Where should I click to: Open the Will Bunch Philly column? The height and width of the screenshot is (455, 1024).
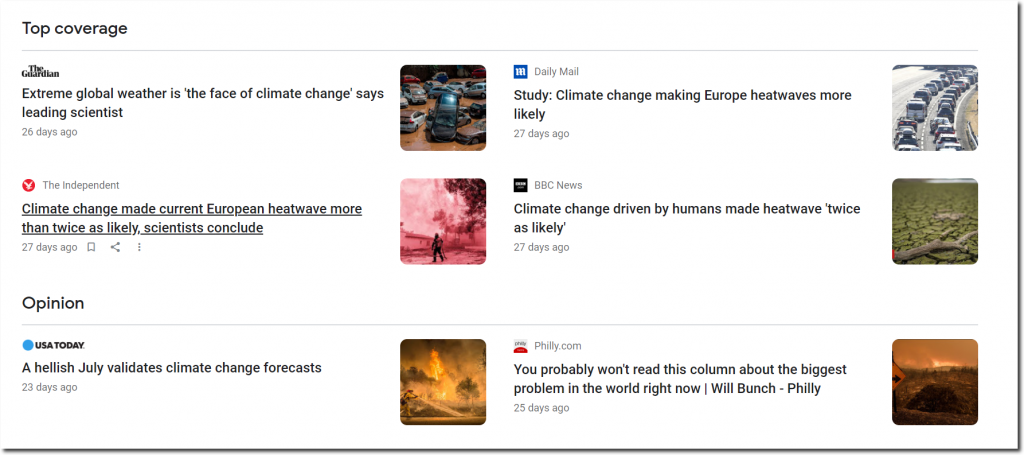pos(681,378)
